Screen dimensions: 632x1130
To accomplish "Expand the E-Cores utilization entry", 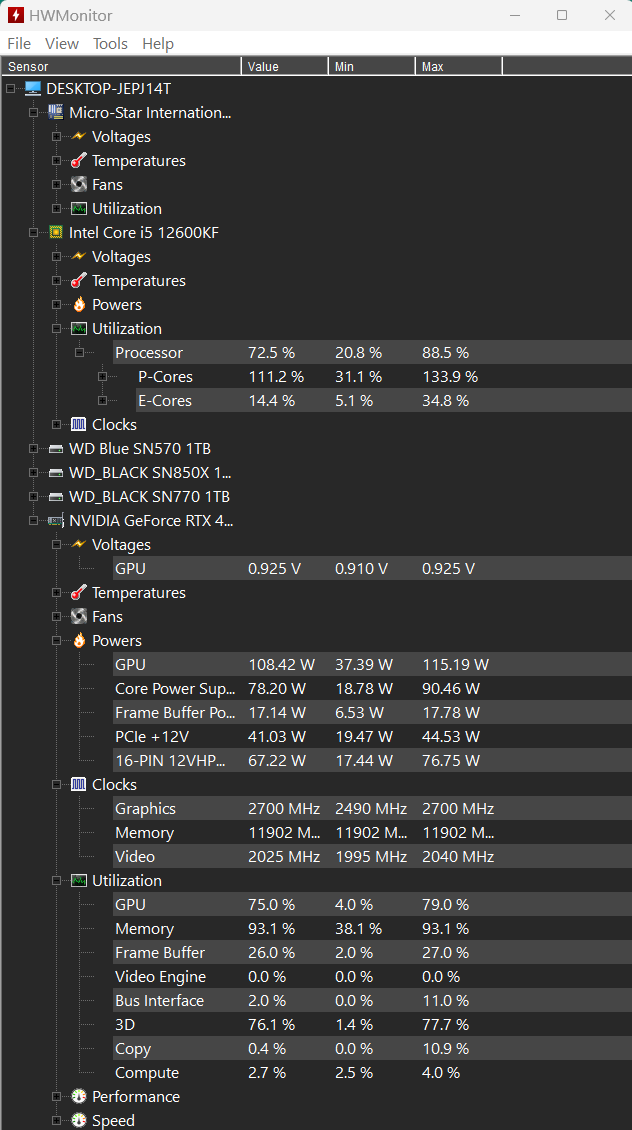I will 102,400.
